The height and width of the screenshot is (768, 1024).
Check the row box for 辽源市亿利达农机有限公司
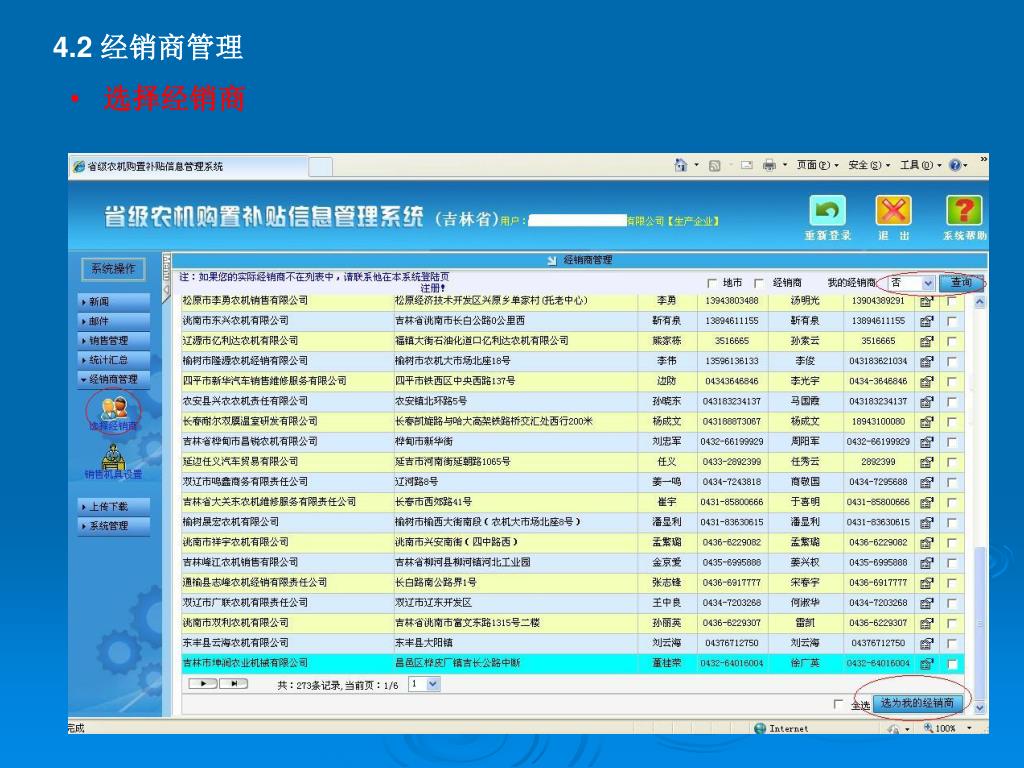tap(952, 342)
